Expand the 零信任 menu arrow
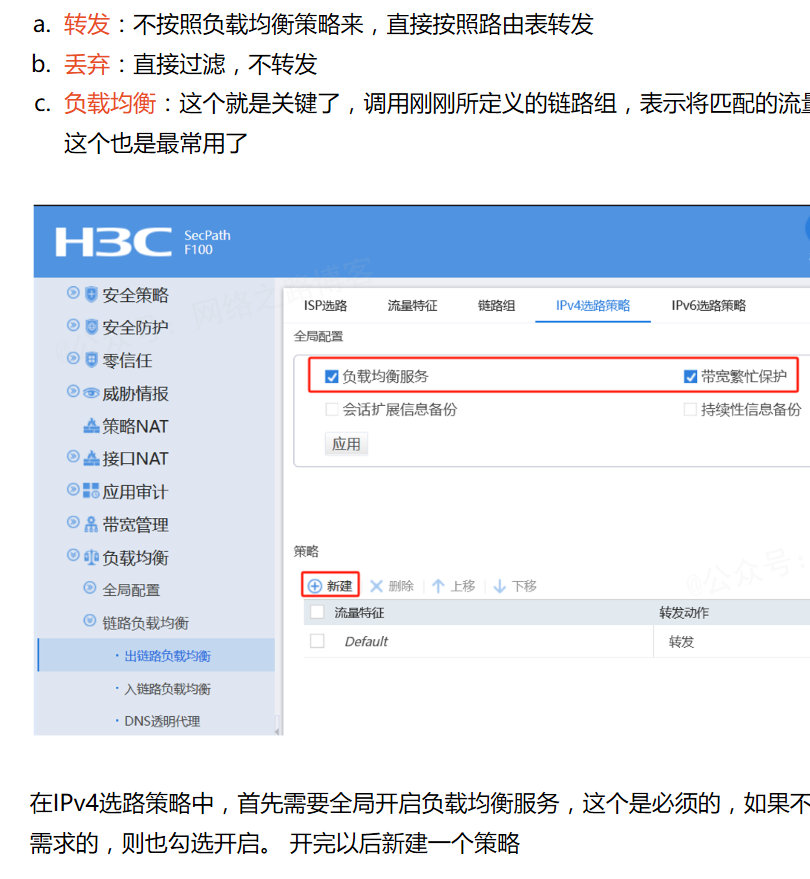Viewport: 810px width, 879px height. (73, 358)
